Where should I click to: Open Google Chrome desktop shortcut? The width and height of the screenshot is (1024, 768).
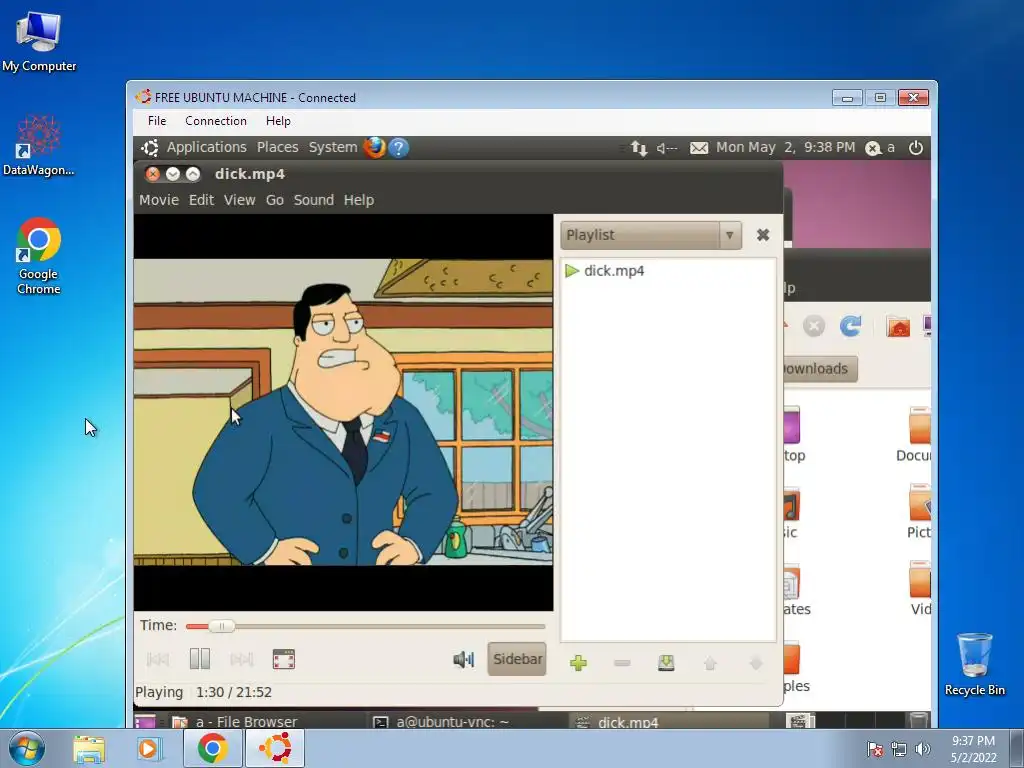39,256
